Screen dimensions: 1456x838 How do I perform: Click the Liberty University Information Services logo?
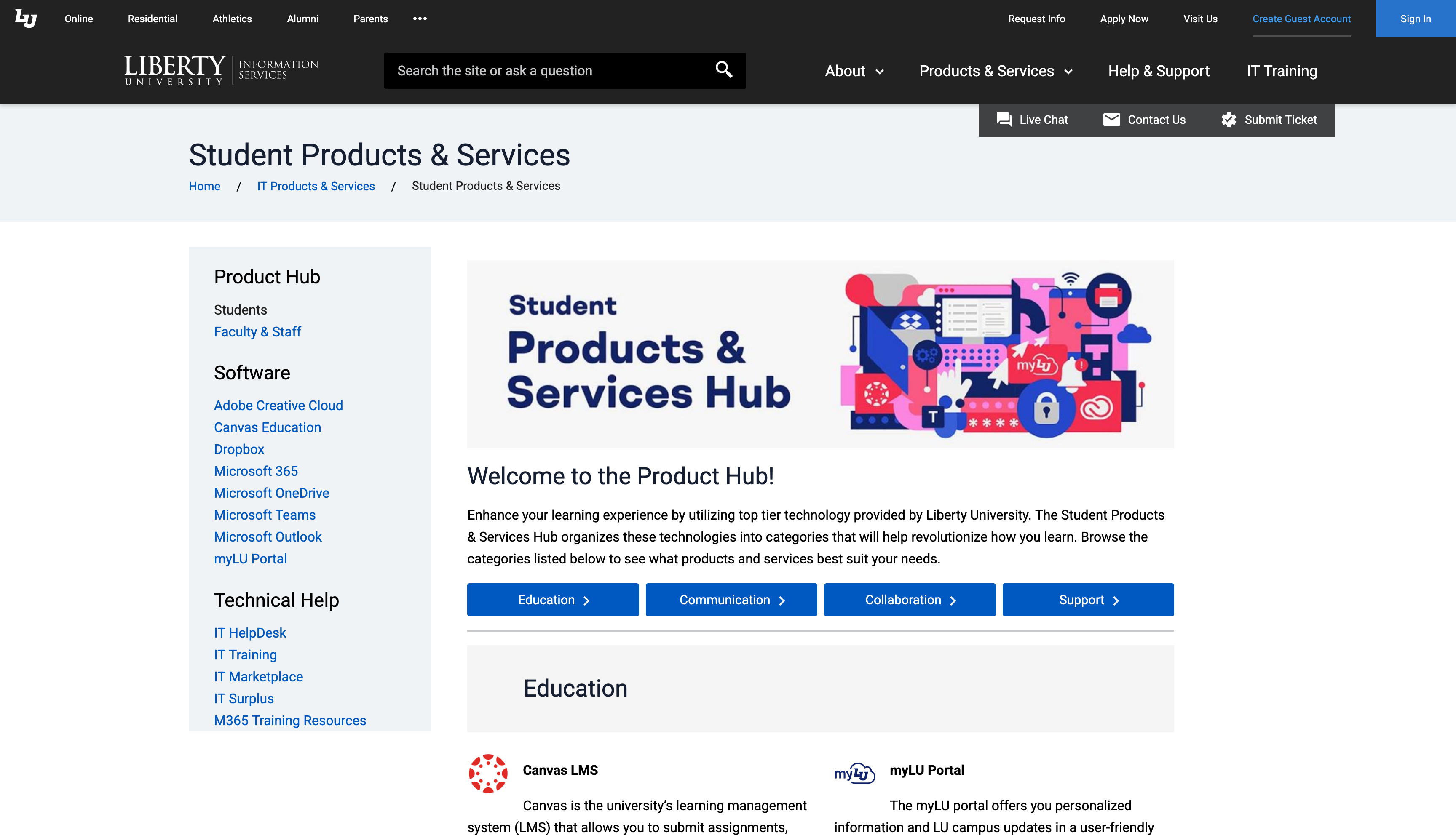click(221, 70)
